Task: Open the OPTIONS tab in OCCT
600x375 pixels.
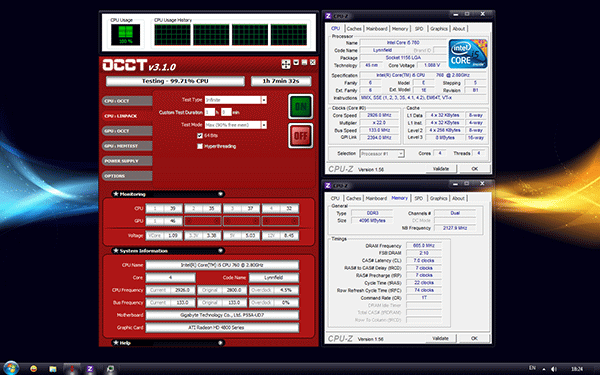Action: point(127,176)
